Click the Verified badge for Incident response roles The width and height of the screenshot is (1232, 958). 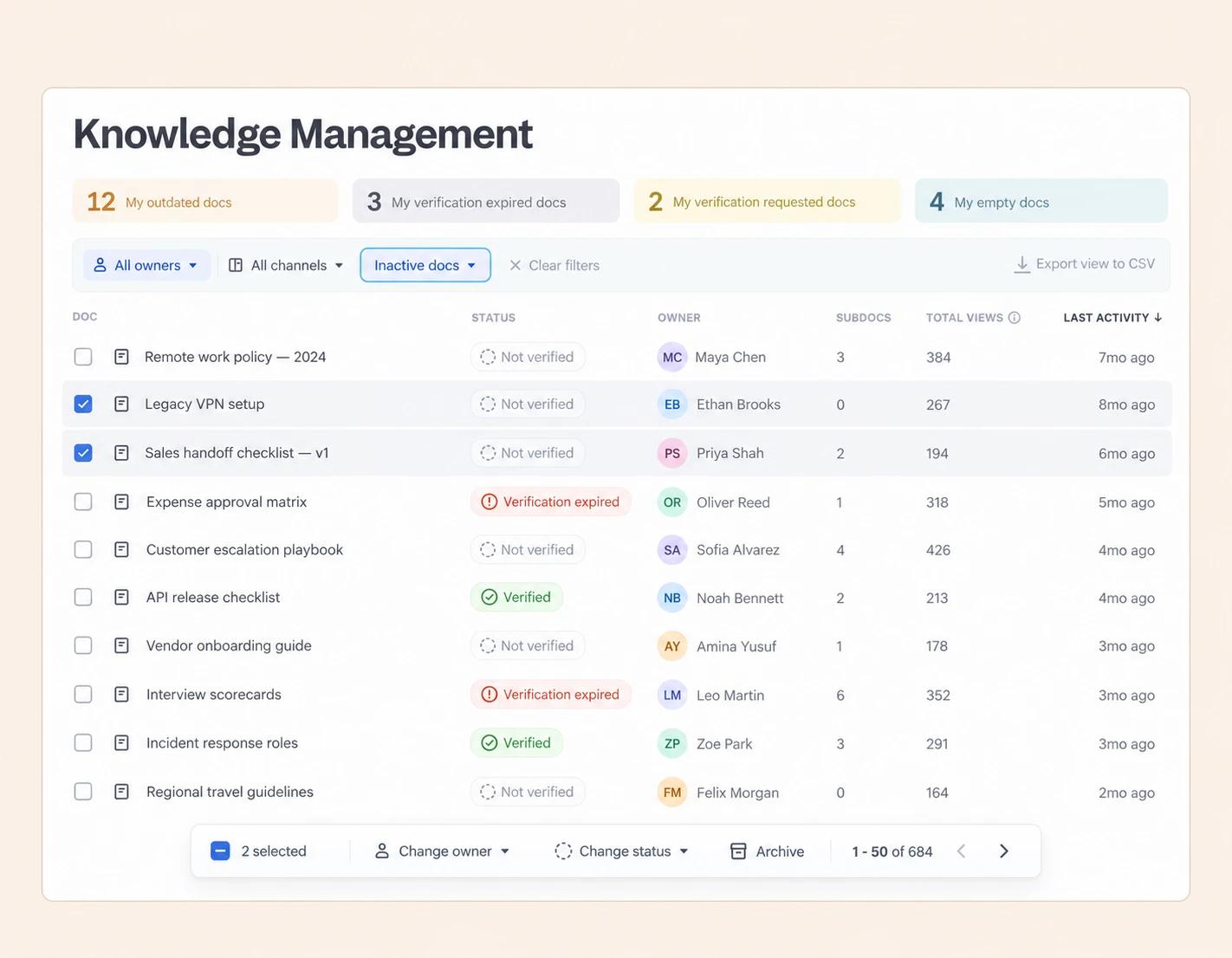(516, 743)
